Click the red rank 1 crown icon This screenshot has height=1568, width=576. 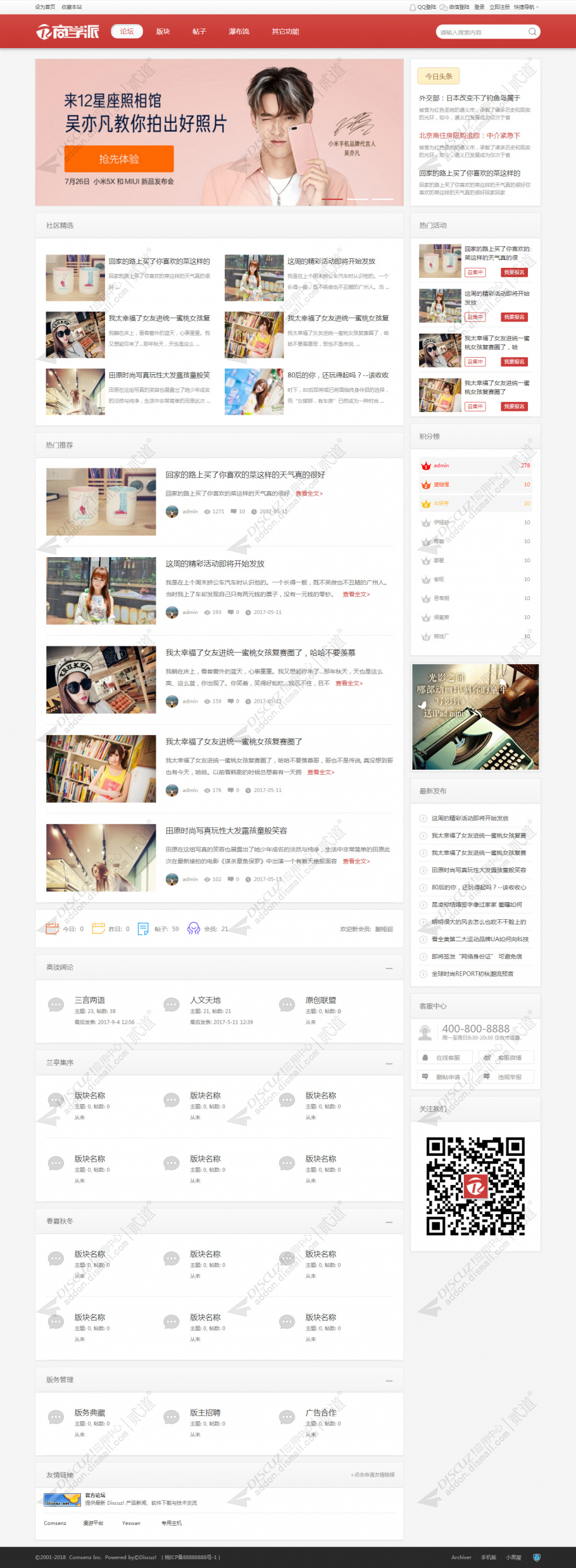click(x=426, y=466)
